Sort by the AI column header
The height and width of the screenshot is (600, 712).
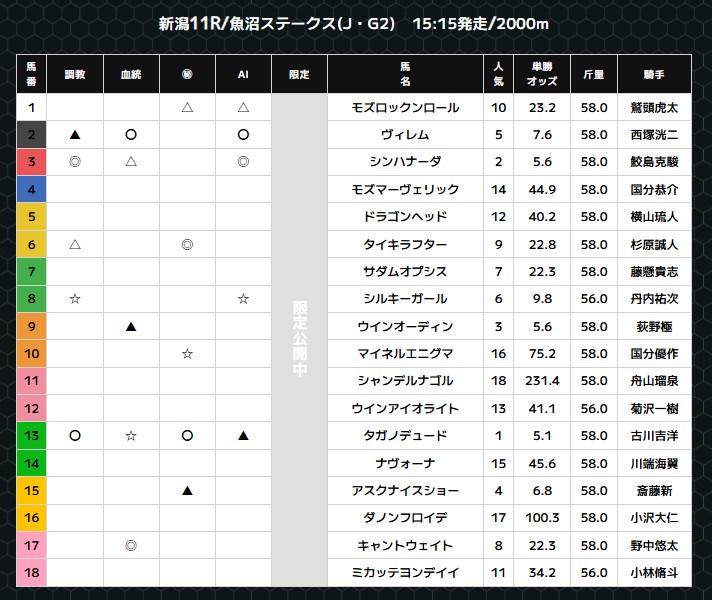click(x=243, y=75)
